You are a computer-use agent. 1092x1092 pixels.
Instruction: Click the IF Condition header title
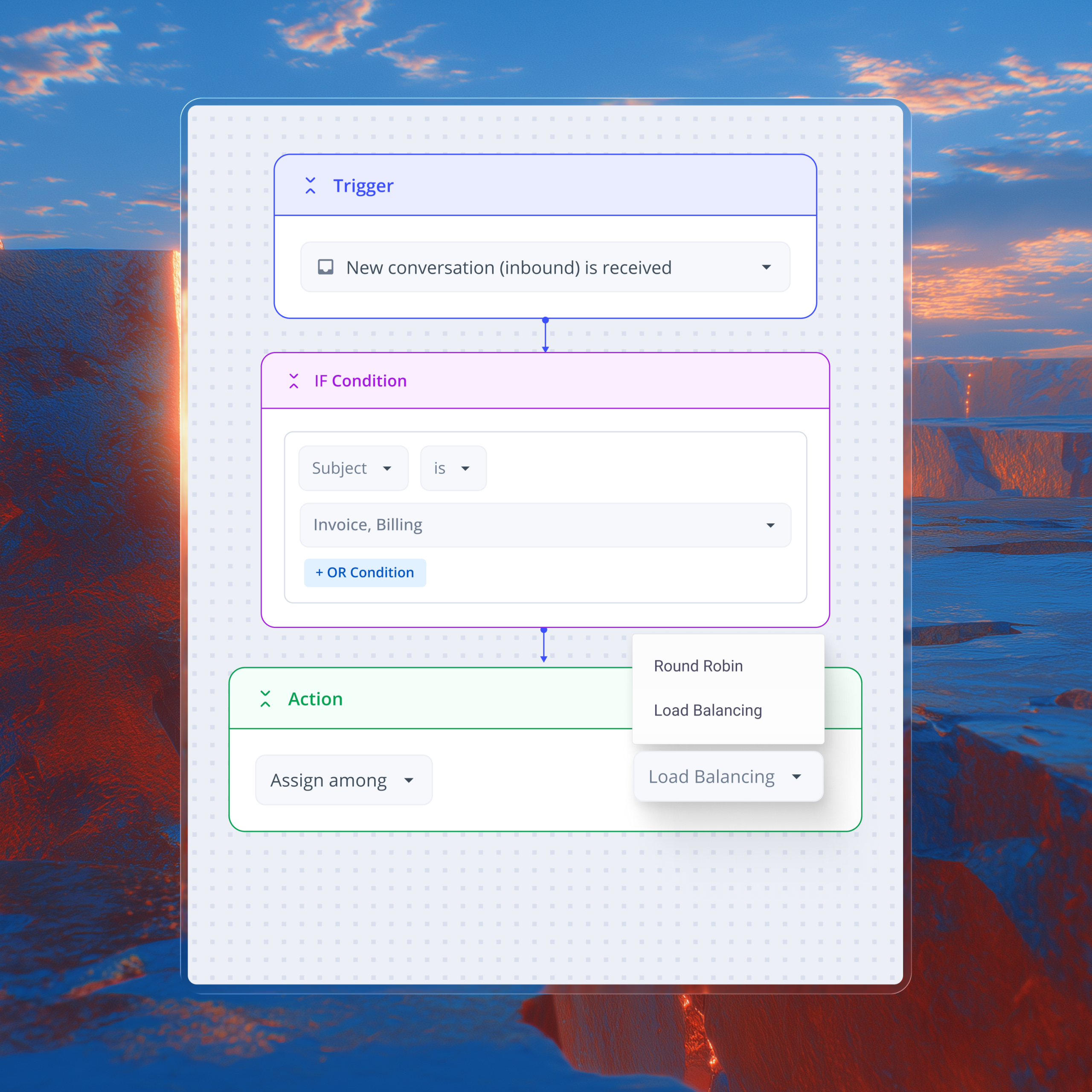click(x=360, y=381)
